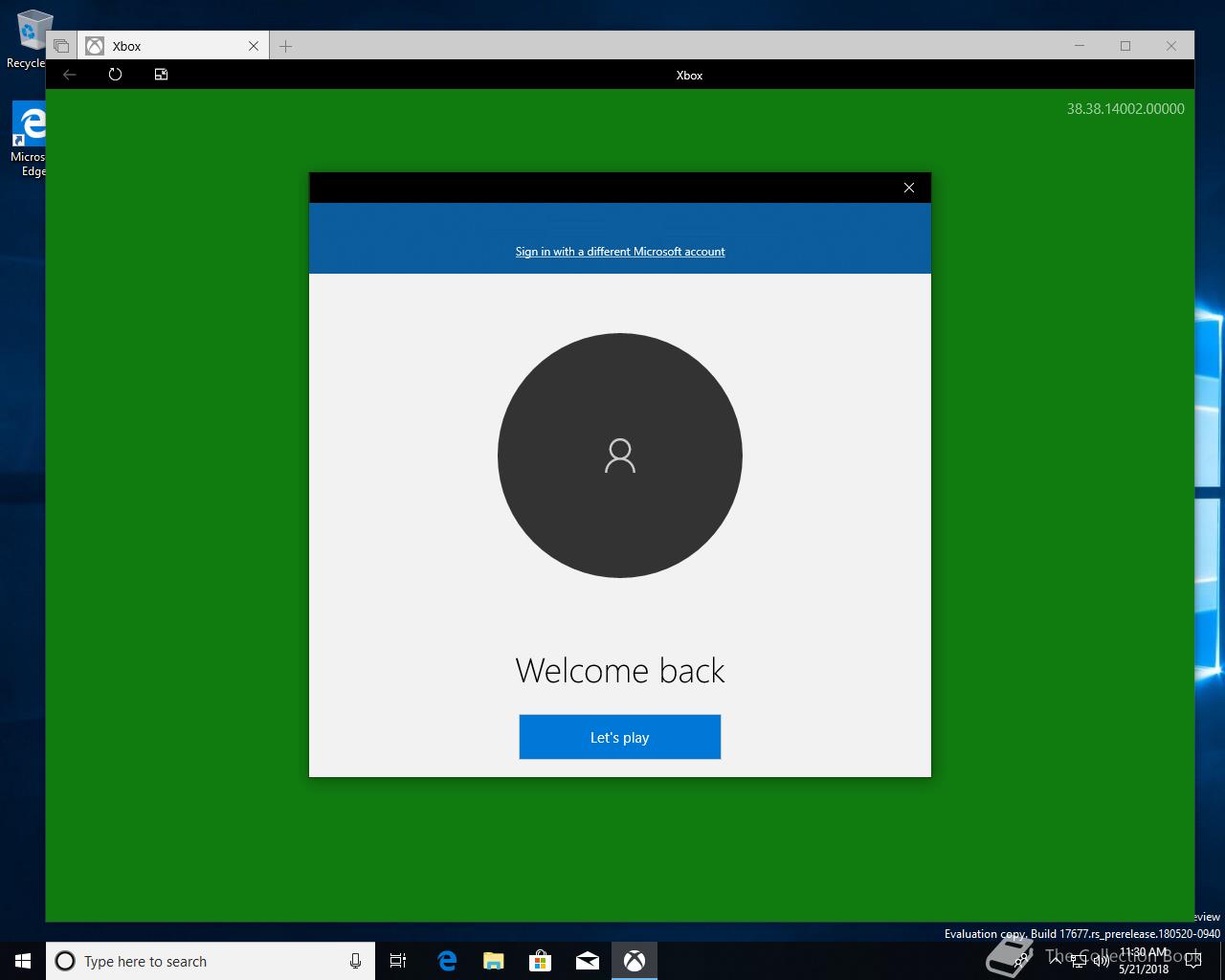Close the Welcome back sign-in dialog
This screenshot has height=980, width=1225.
(909, 188)
